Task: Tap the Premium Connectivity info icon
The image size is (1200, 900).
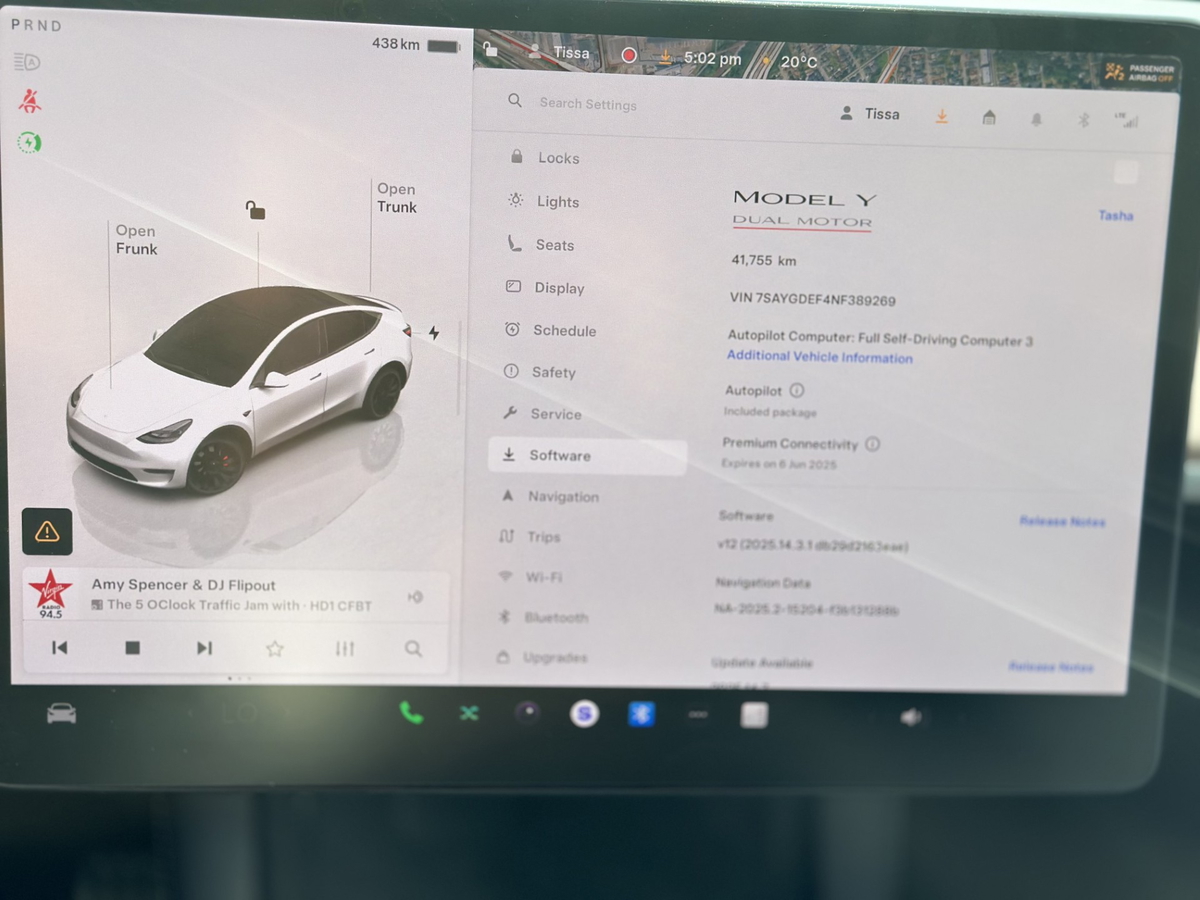Action: 873,444
